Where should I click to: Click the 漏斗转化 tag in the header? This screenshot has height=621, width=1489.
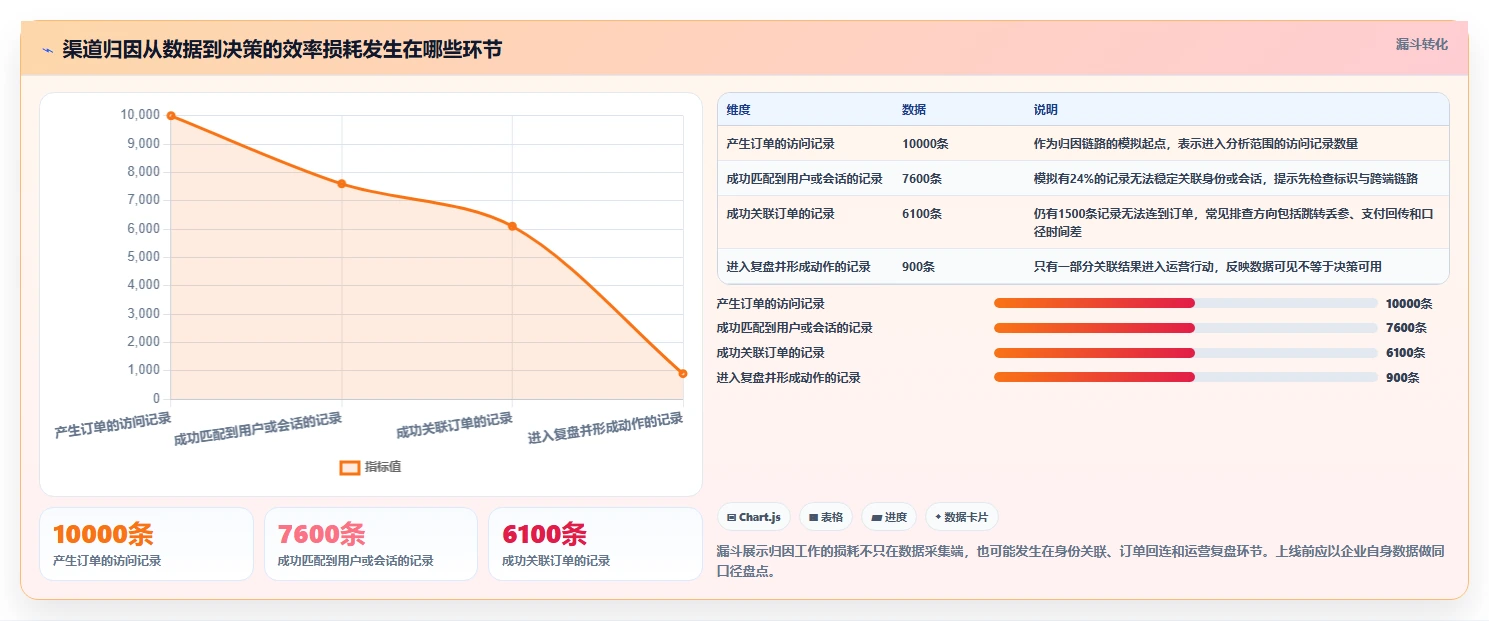coord(1421,44)
